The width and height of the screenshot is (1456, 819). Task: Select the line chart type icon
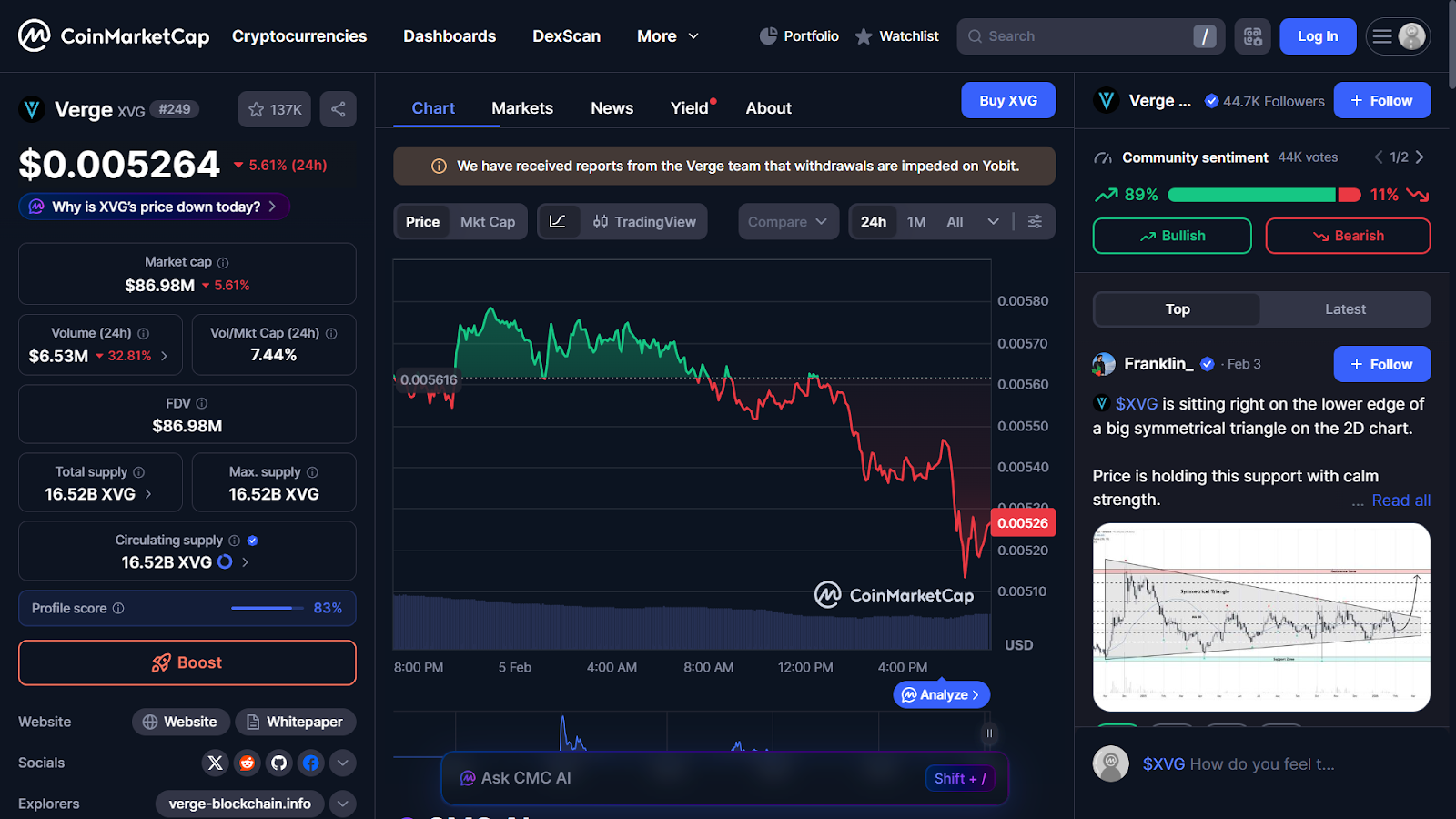click(559, 221)
